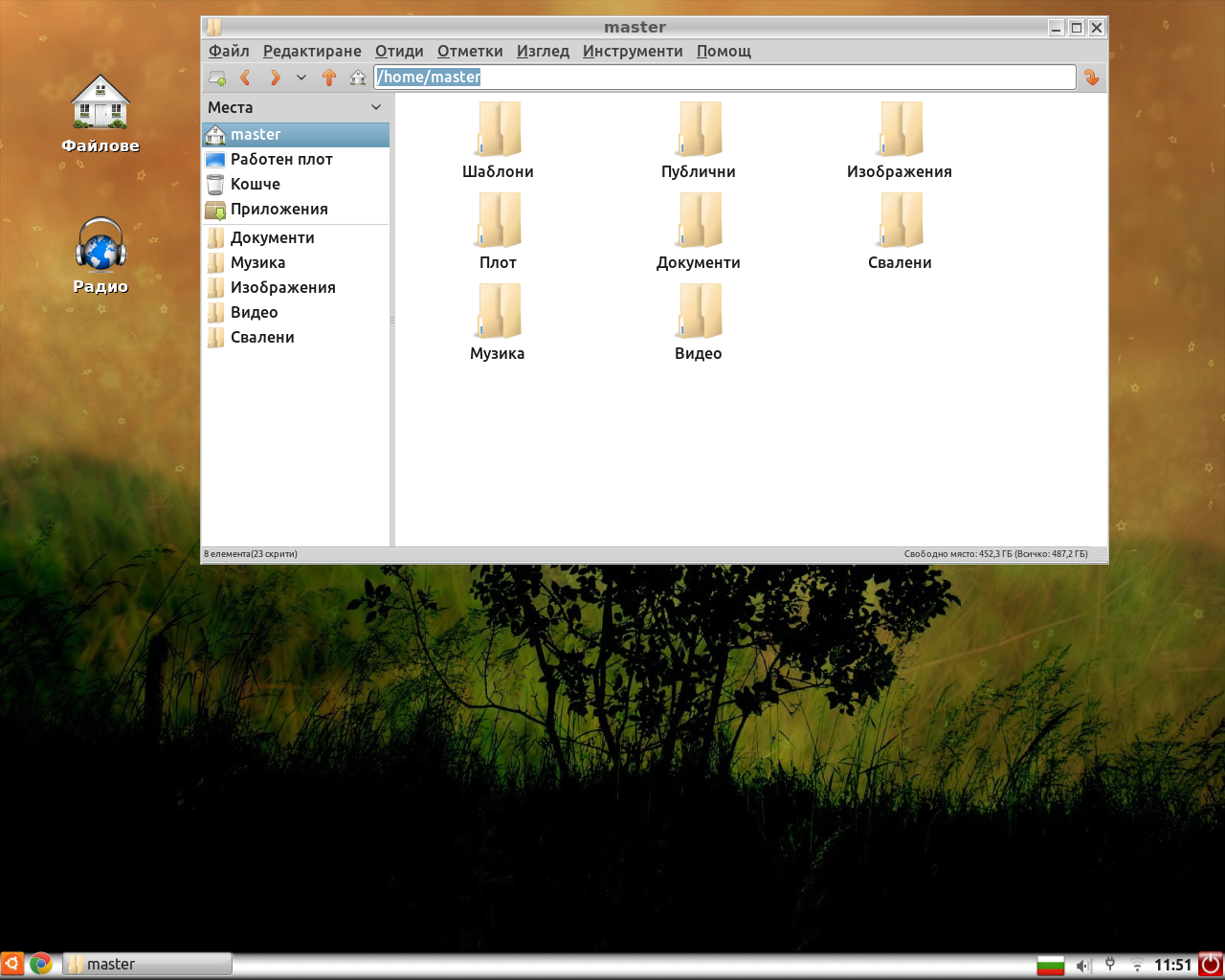The height and width of the screenshot is (980, 1225).
Task: Open the Отметки menu
Action: [x=470, y=52]
